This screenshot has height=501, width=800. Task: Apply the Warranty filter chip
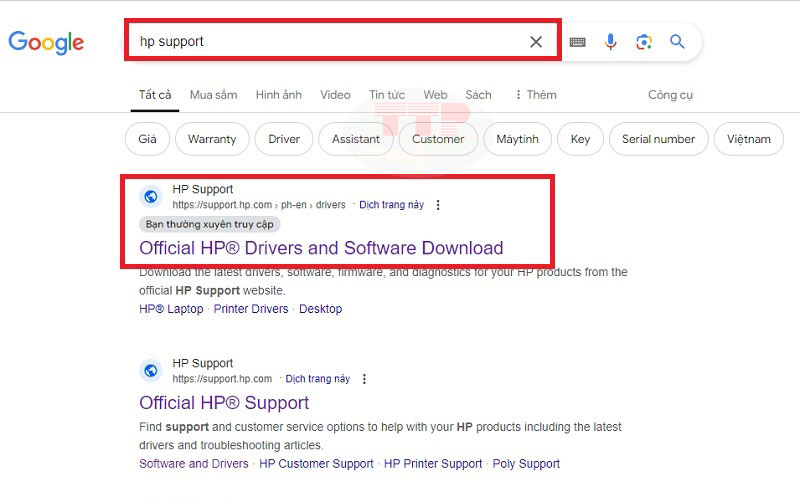pyautogui.click(x=212, y=139)
